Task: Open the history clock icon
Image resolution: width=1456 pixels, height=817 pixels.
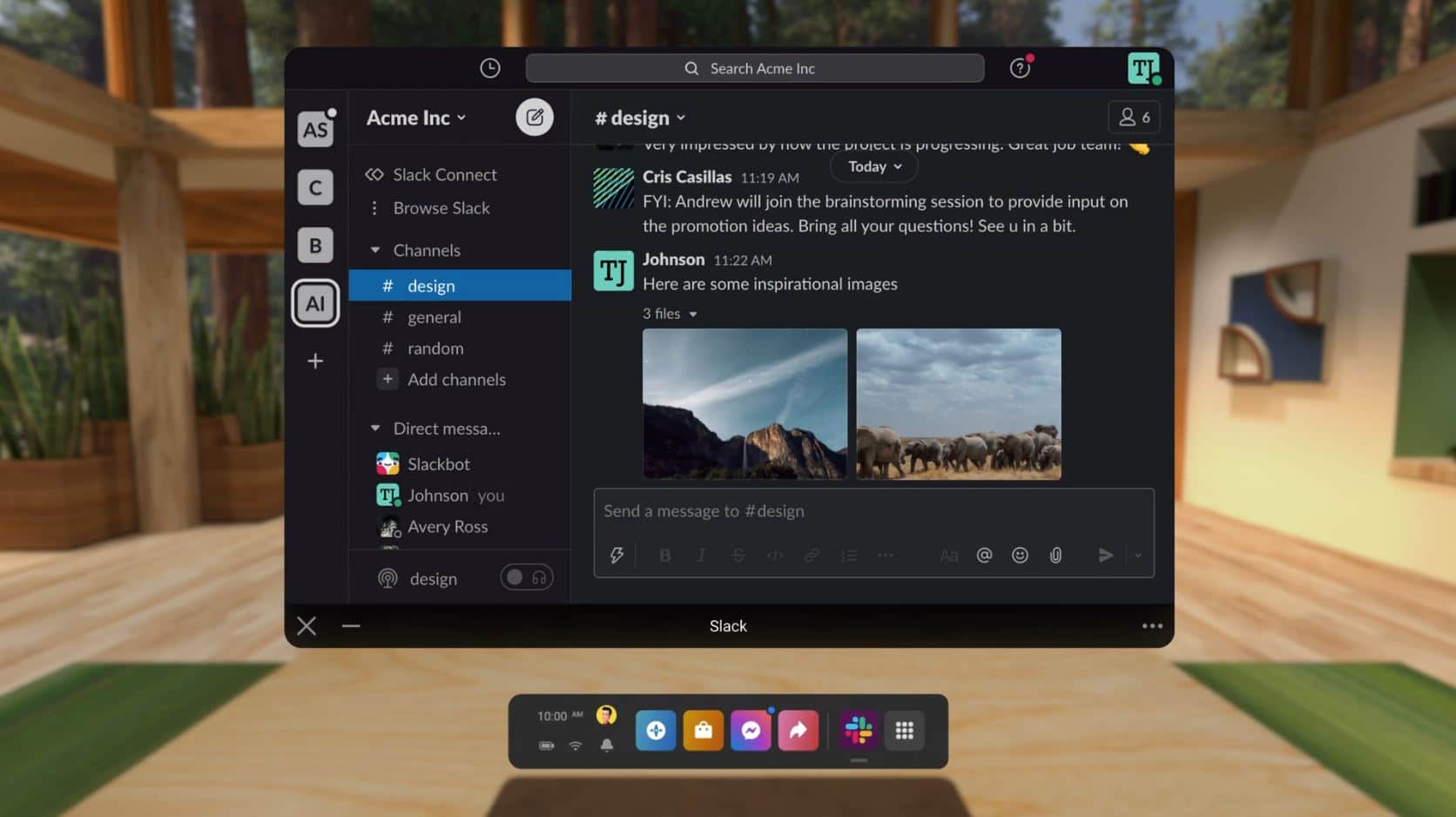Action: tap(489, 67)
